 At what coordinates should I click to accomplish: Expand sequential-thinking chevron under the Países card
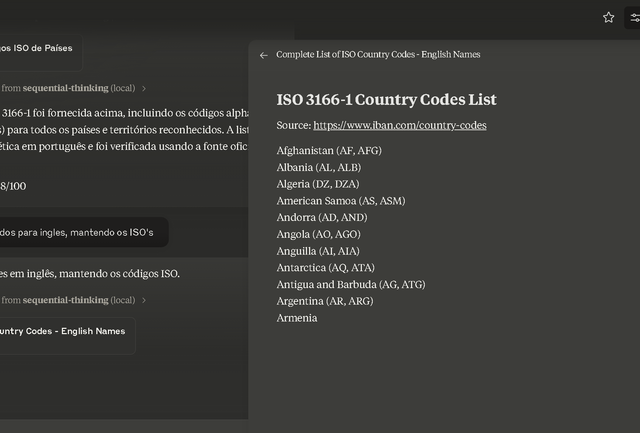tap(144, 88)
